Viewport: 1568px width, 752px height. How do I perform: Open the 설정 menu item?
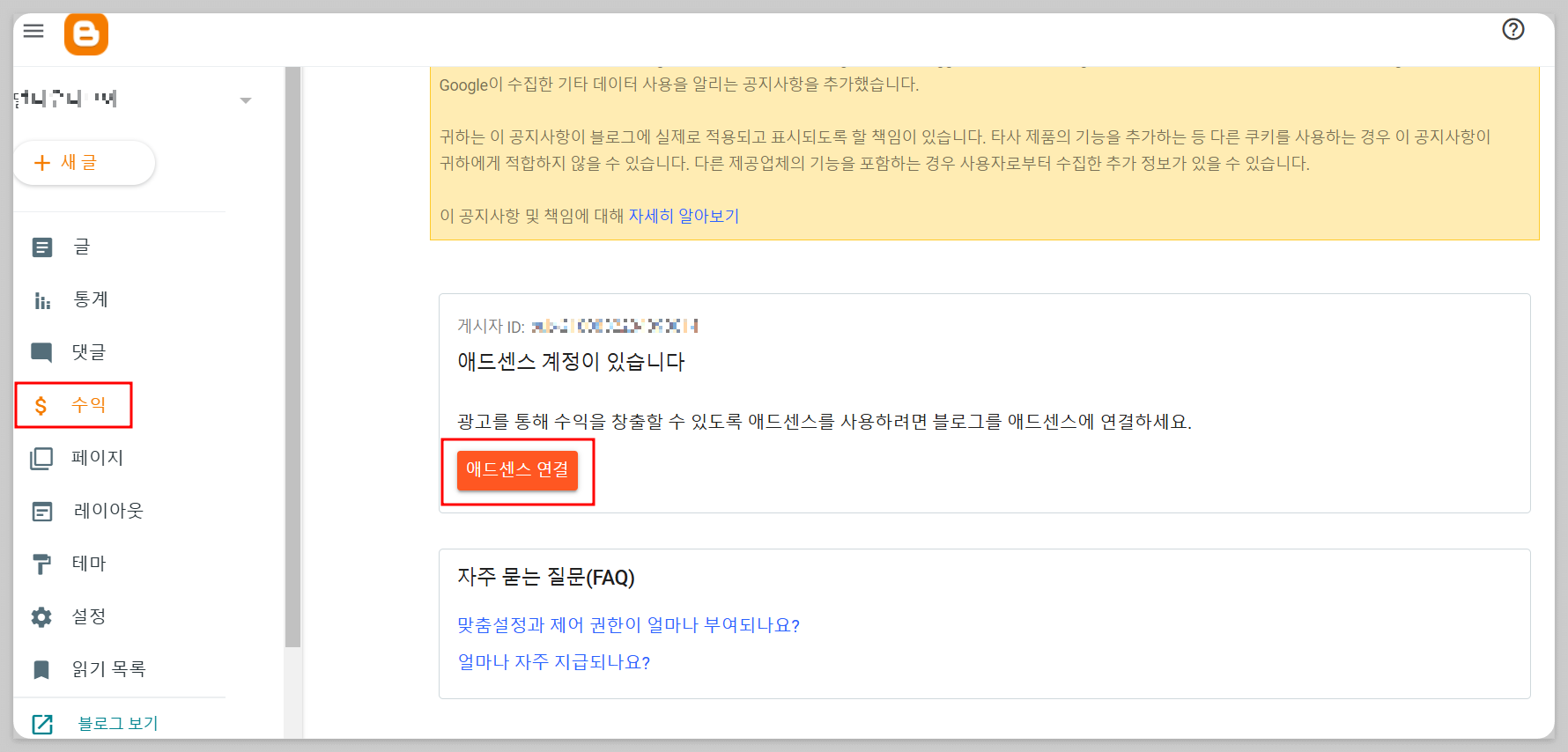click(88, 616)
